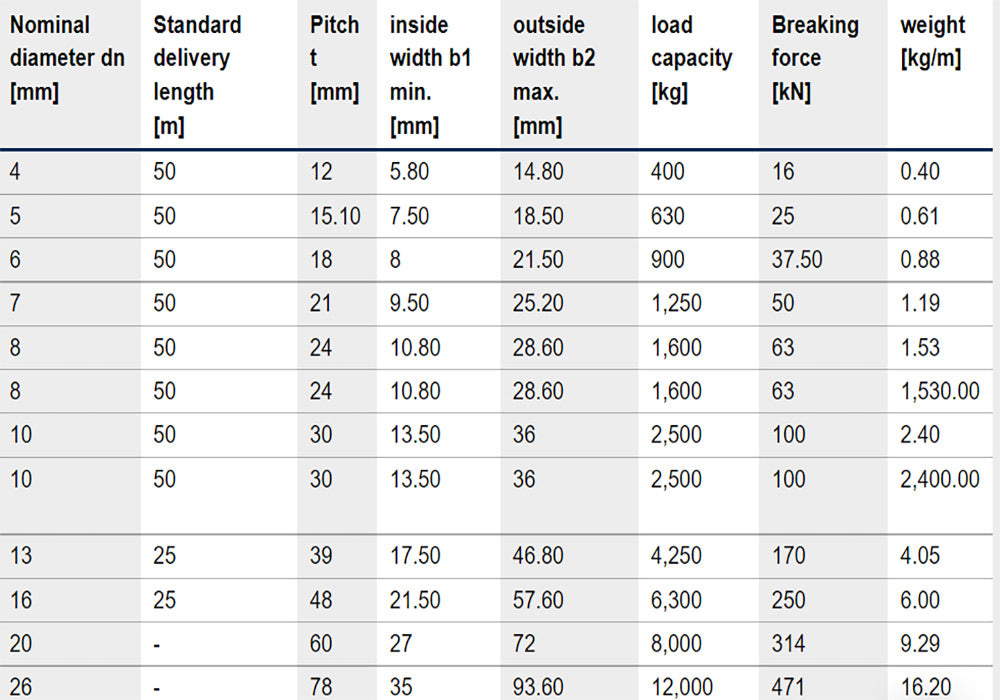The image size is (1000, 700).
Task: Select the 2,400.00 weight value
Action: 940,479
